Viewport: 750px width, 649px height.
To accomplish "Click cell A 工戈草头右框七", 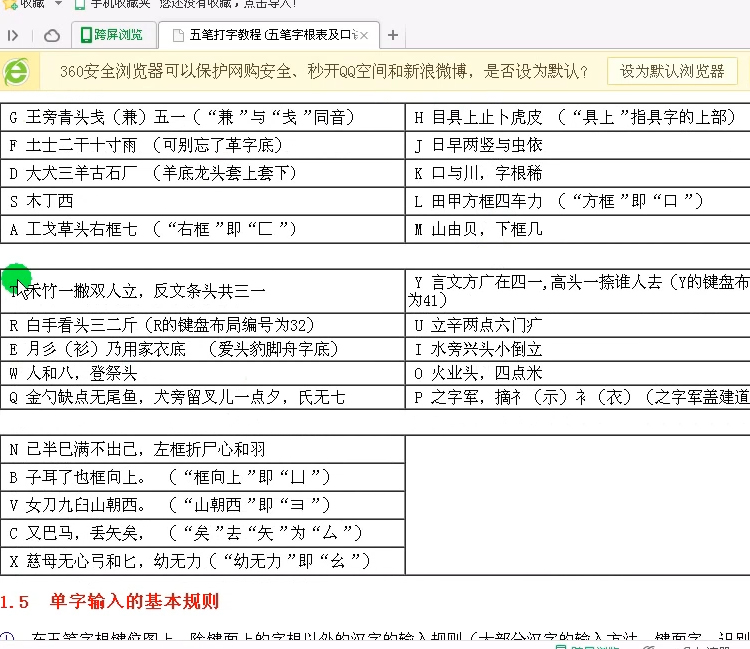I will pyautogui.click(x=202, y=229).
